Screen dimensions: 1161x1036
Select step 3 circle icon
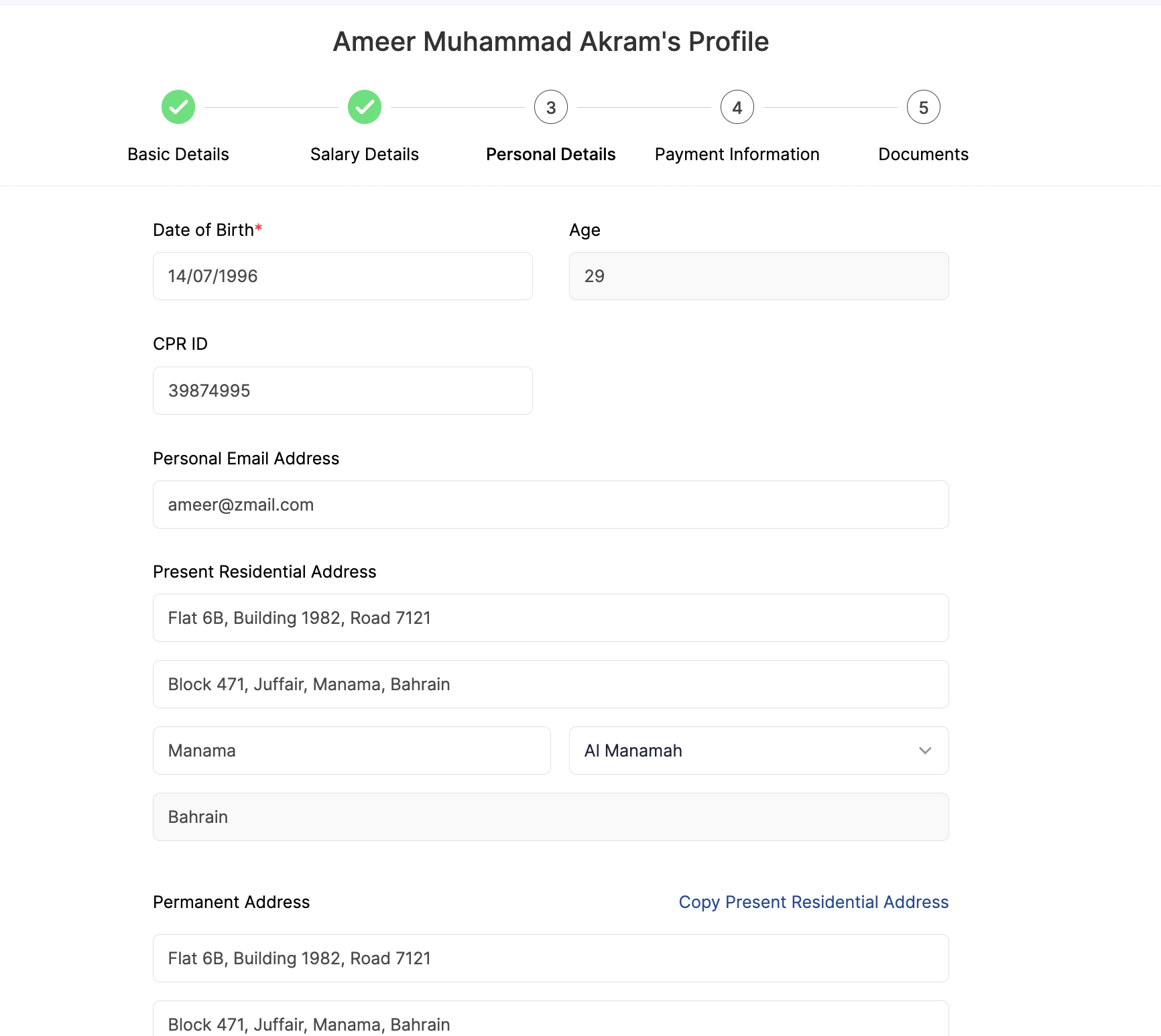(551, 107)
